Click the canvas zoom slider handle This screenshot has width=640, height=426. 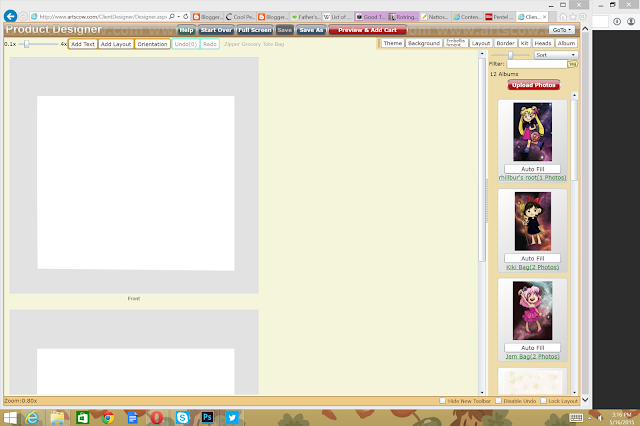click(27, 44)
